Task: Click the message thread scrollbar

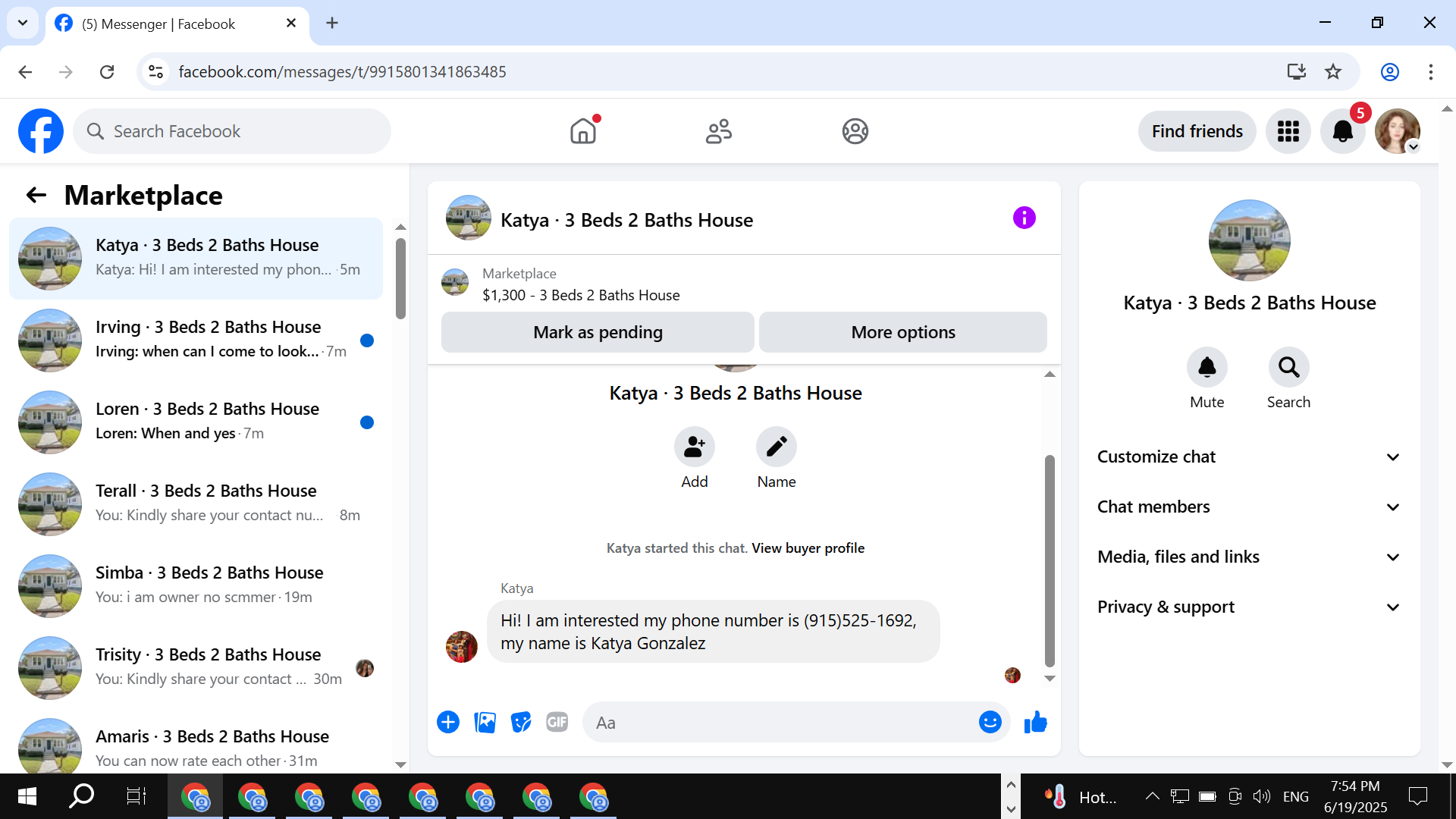Action: pyautogui.click(x=1050, y=561)
